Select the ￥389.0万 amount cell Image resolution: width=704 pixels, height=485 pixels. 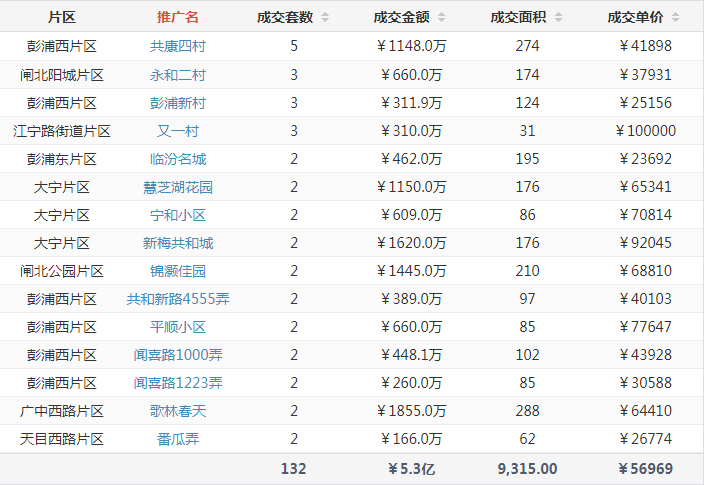(411, 299)
